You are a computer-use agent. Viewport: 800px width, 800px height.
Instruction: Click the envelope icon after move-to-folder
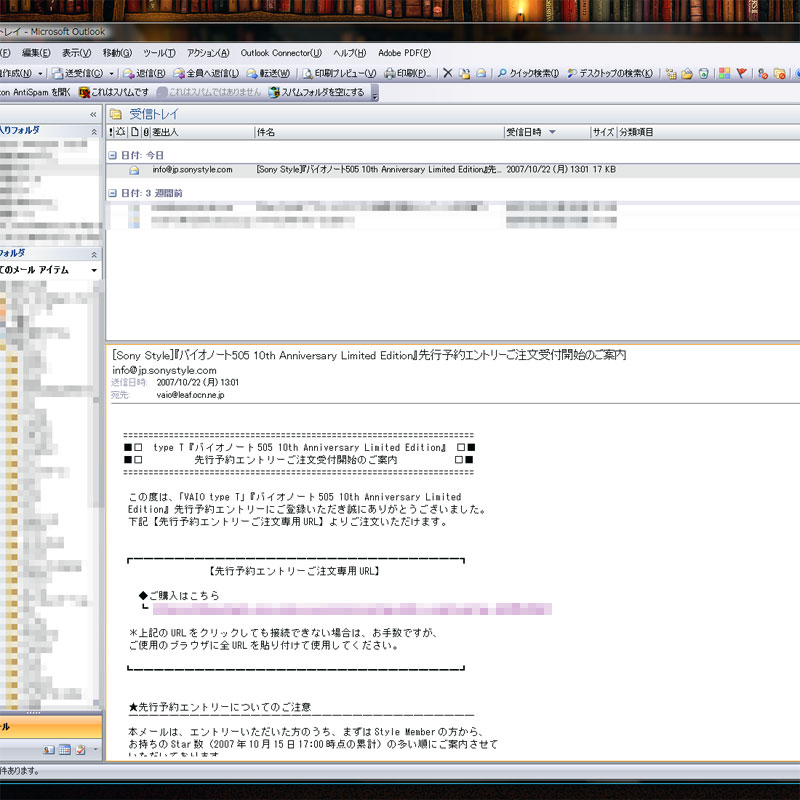pyautogui.click(x=481, y=73)
